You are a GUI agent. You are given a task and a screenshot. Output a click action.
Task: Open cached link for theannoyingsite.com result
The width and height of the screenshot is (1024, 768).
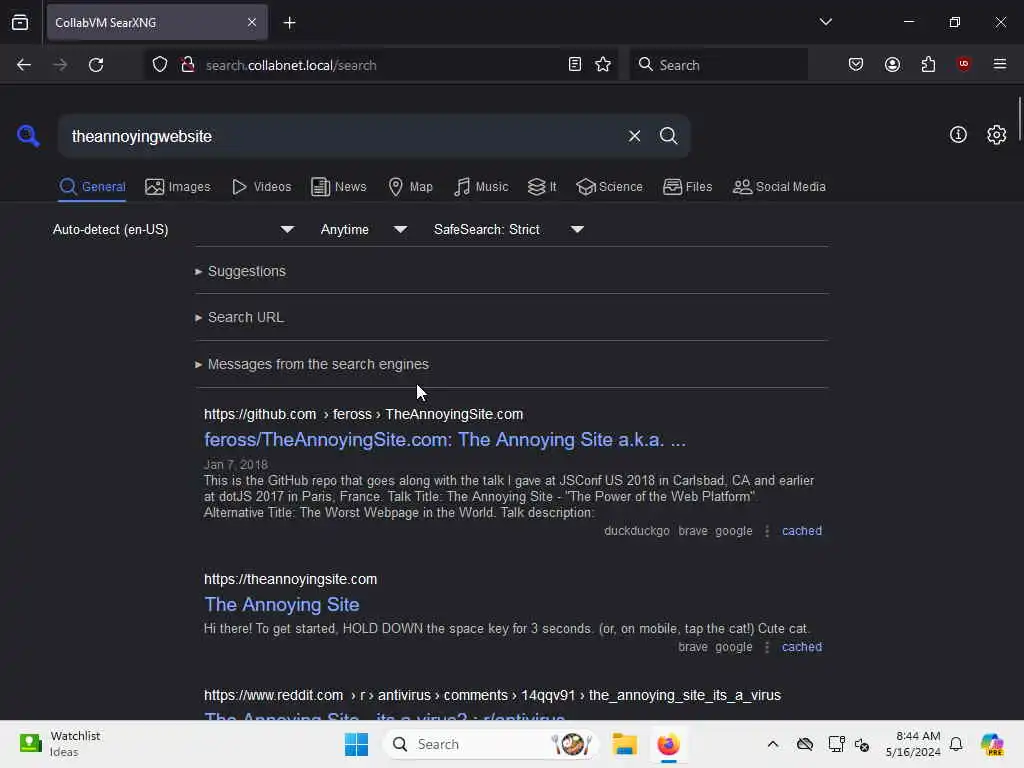801,647
